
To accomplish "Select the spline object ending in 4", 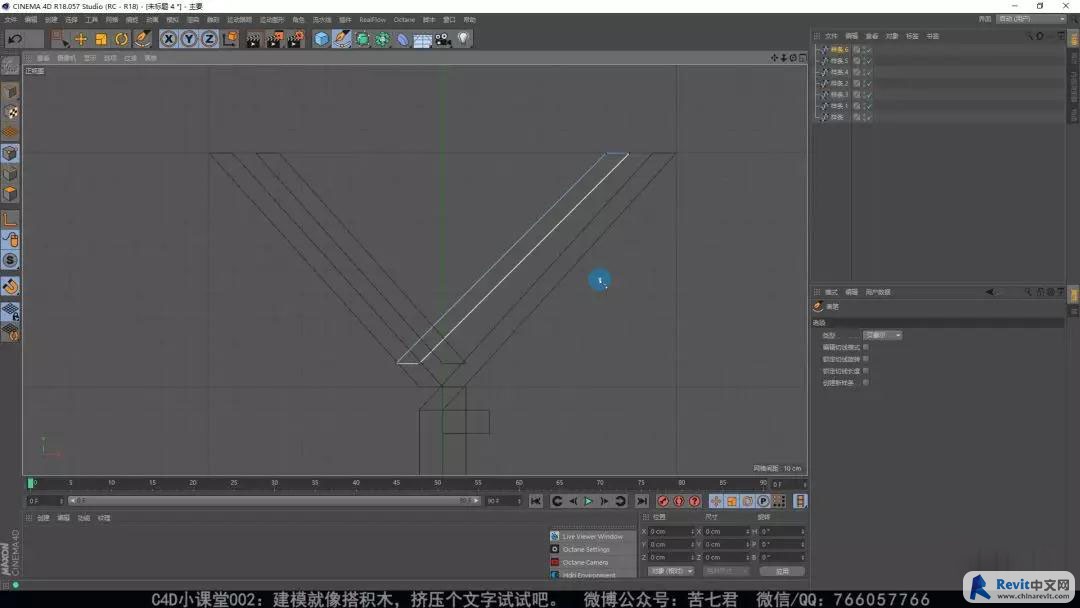I will pos(838,72).
